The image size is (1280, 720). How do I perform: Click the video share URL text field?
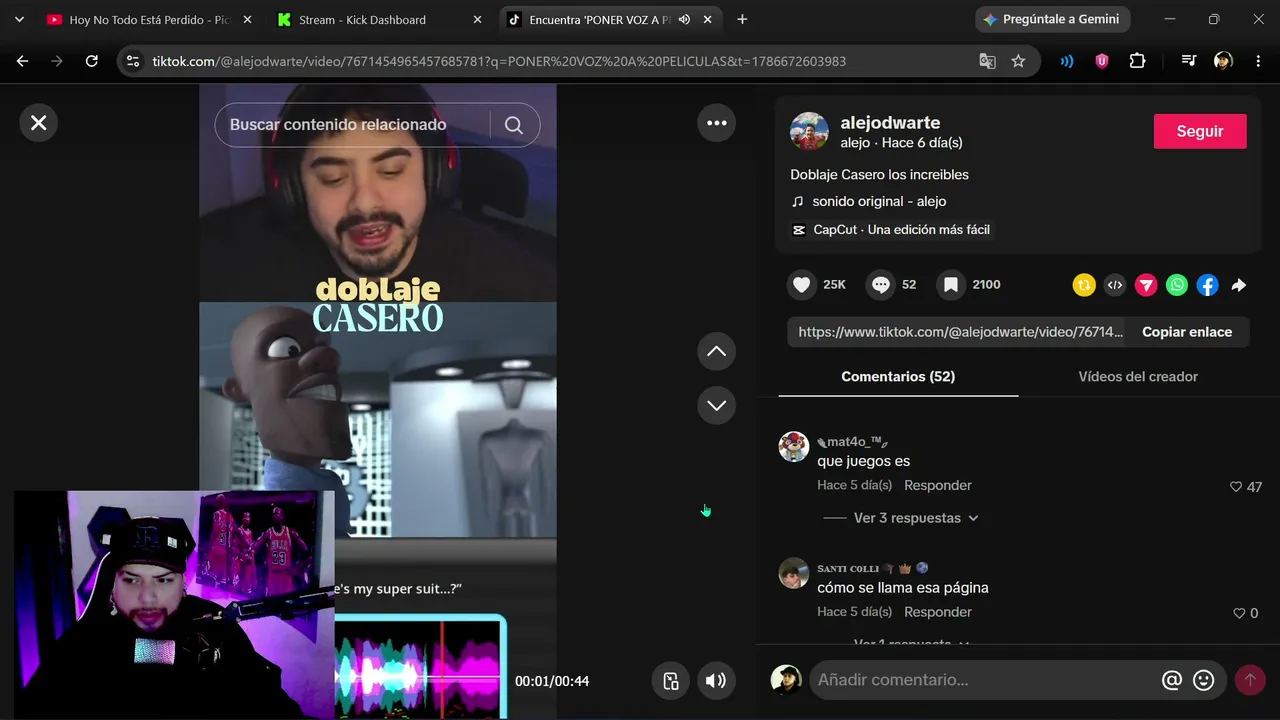coord(956,332)
